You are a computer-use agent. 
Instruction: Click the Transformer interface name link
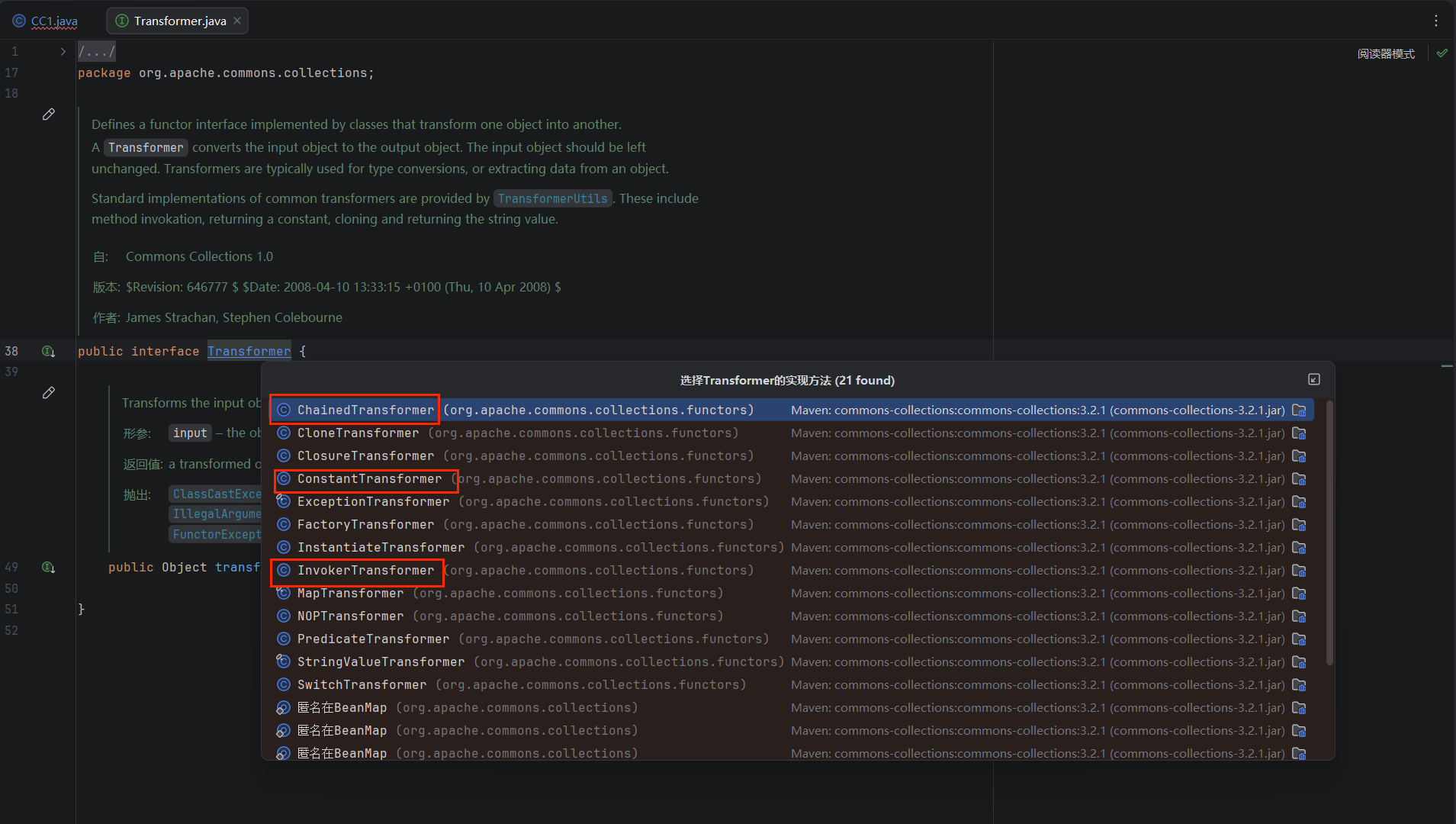(x=249, y=351)
